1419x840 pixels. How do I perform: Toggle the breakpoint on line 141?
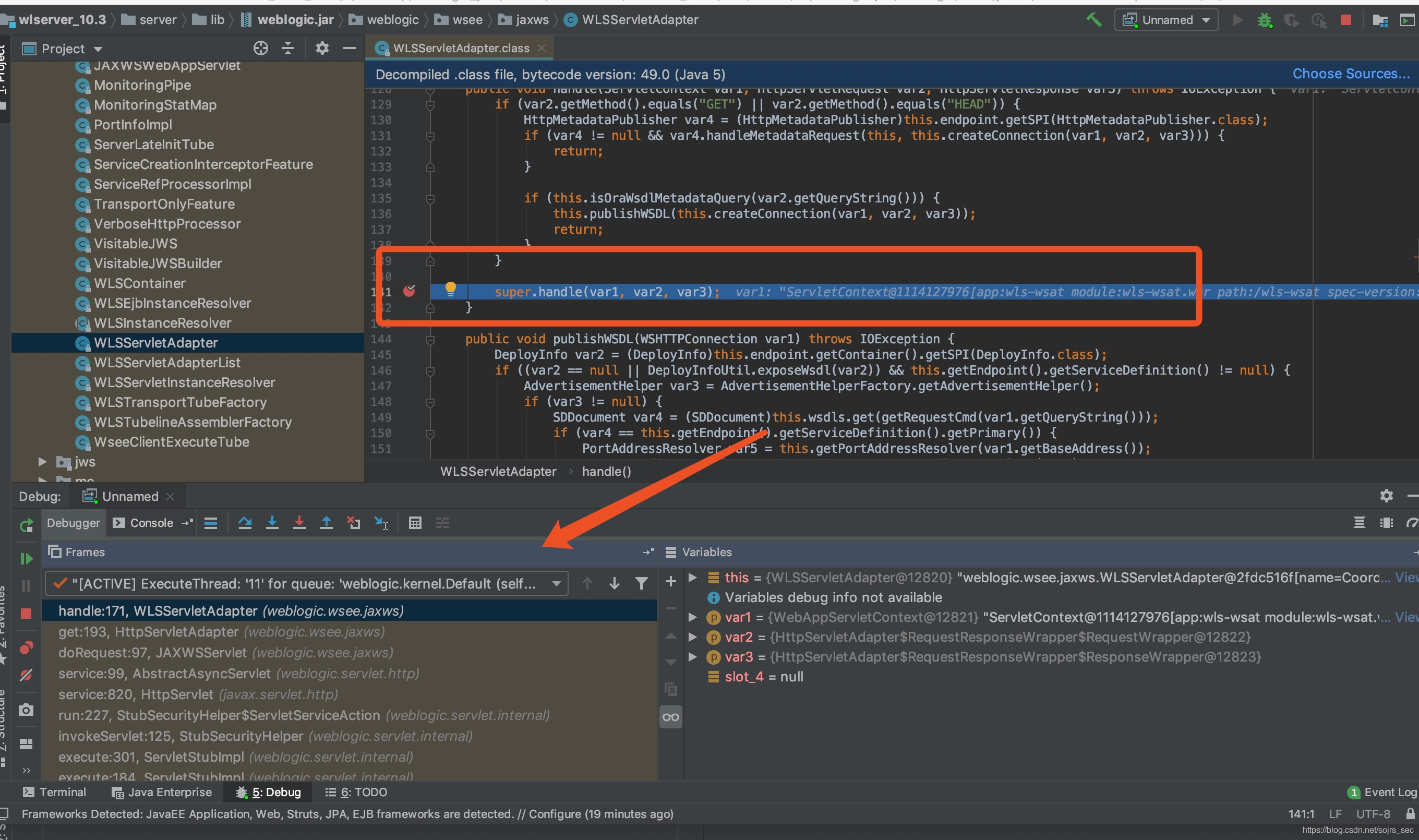tap(409, 291)
